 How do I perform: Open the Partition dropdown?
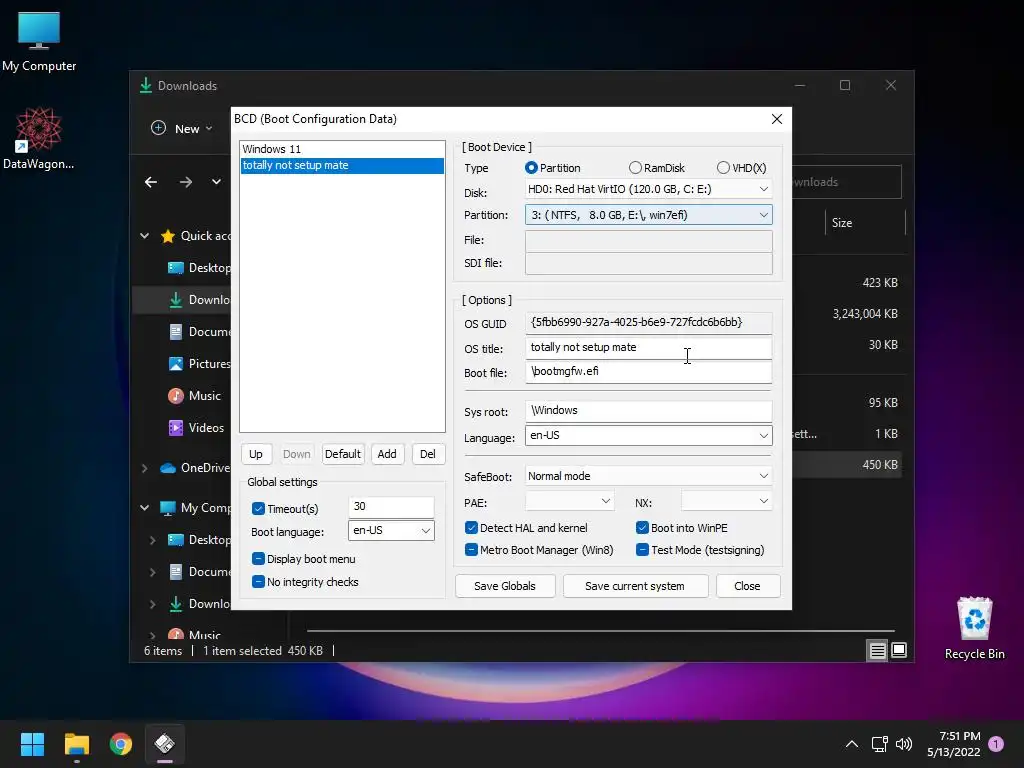[x=648, y=215]
